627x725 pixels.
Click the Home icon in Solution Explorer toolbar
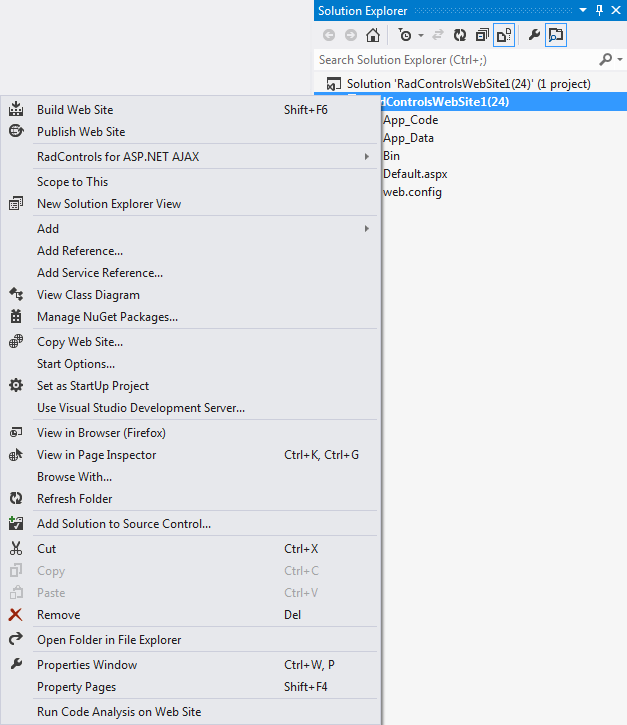coord(373,35)
